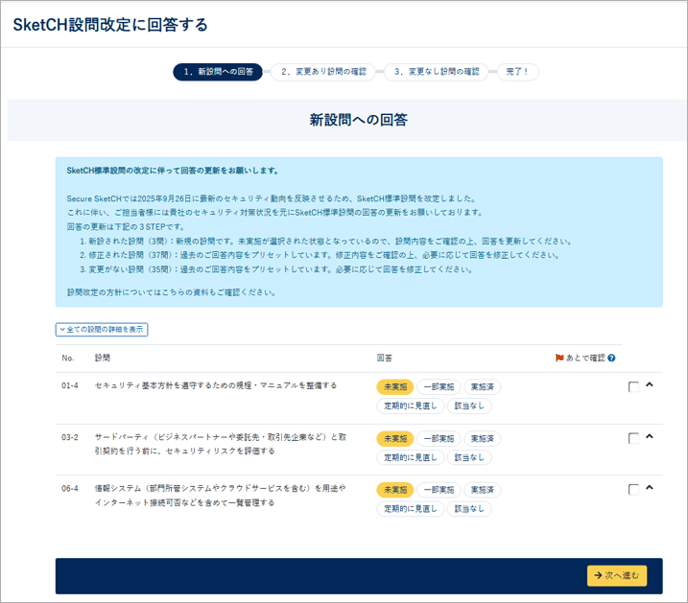Check the あとで確認 box for question 06-4

(634, 489)
